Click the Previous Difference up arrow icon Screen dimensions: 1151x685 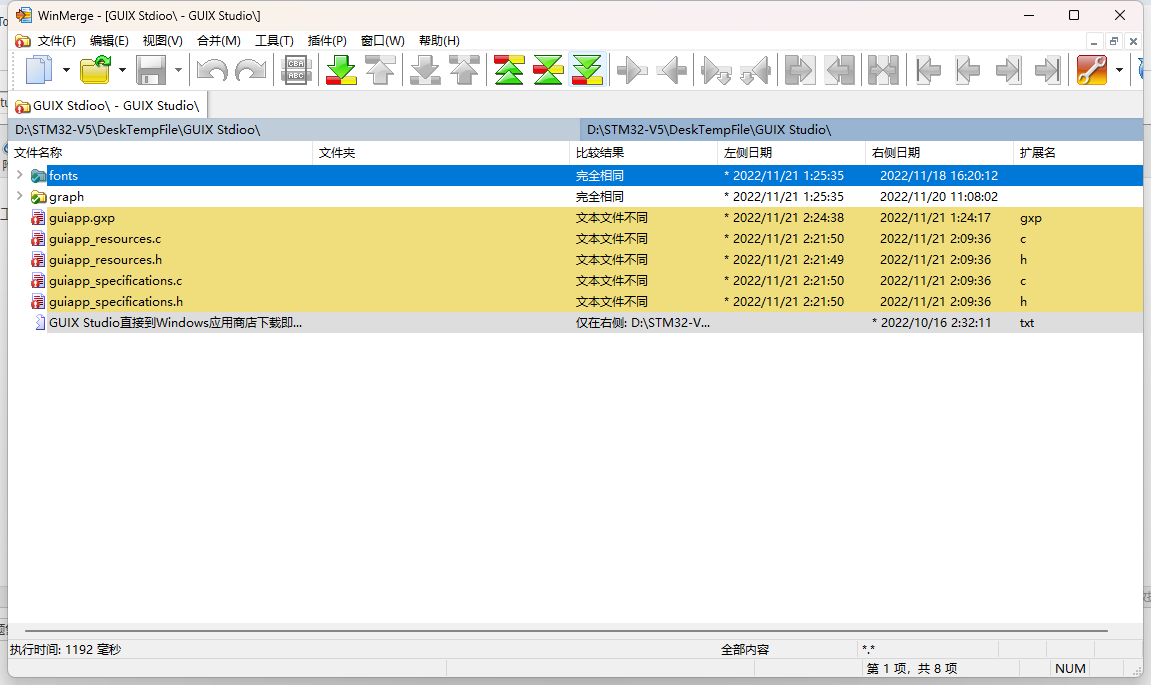380,70
